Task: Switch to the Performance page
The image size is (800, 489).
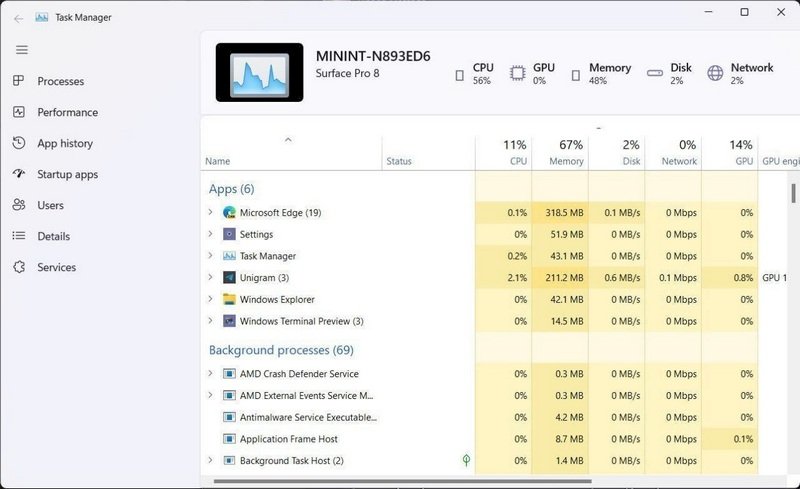Action: pos(67,112)
